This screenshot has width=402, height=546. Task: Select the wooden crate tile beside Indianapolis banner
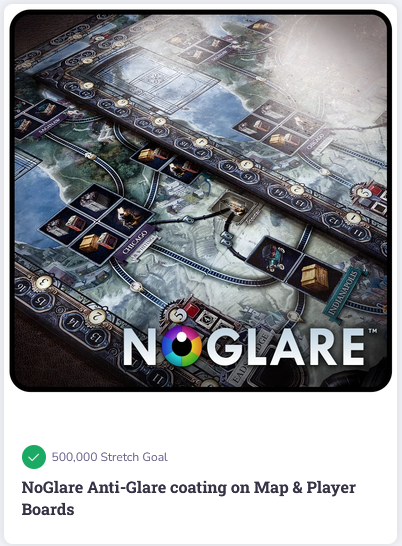[x=314, y=278]
